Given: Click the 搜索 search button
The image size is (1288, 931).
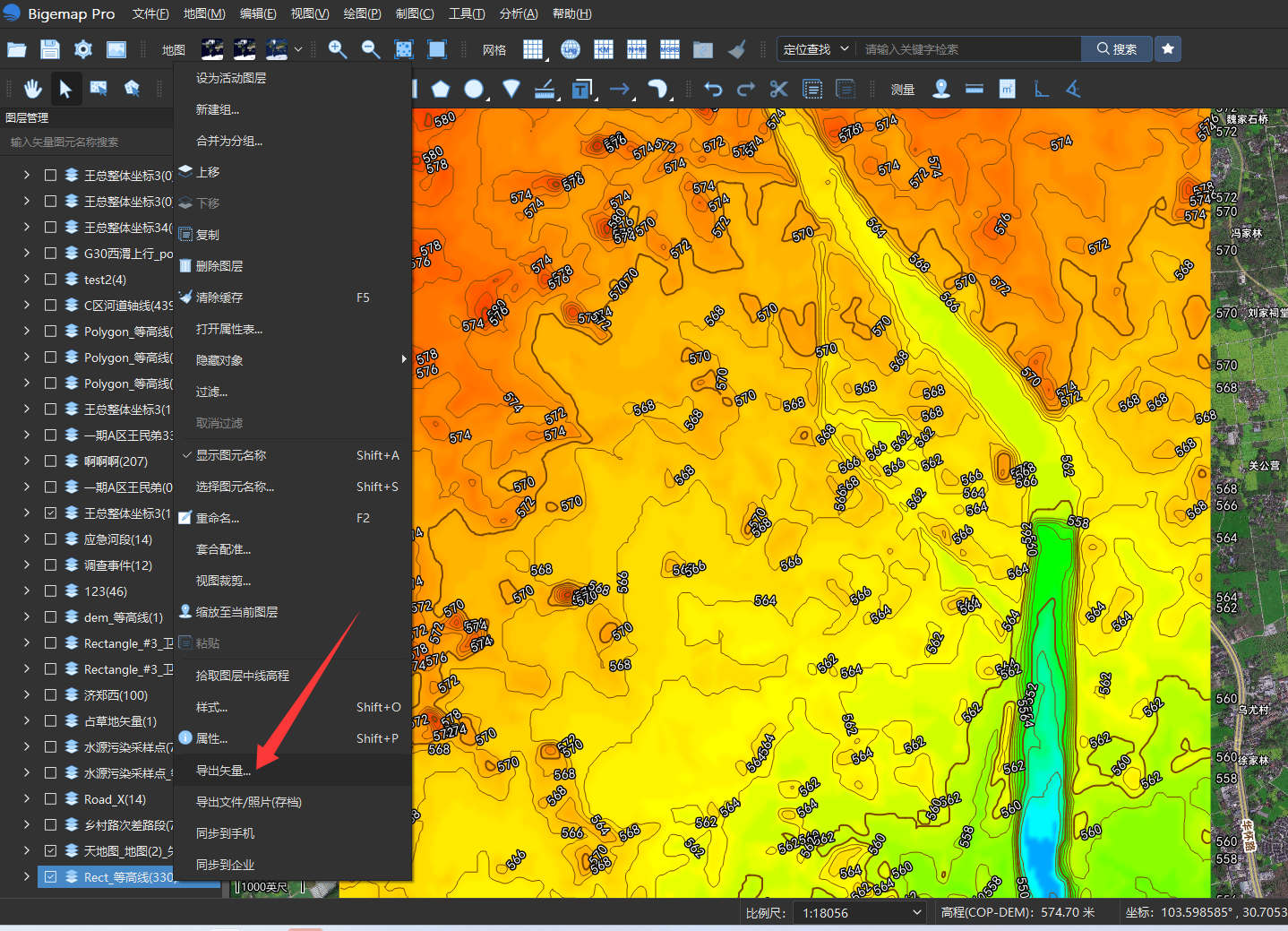Looking at the screenshot, I should (x=1117, y=49).
